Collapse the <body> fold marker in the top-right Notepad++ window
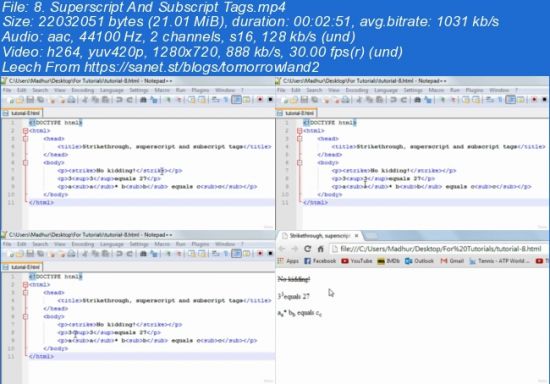 tap(300, 163)
